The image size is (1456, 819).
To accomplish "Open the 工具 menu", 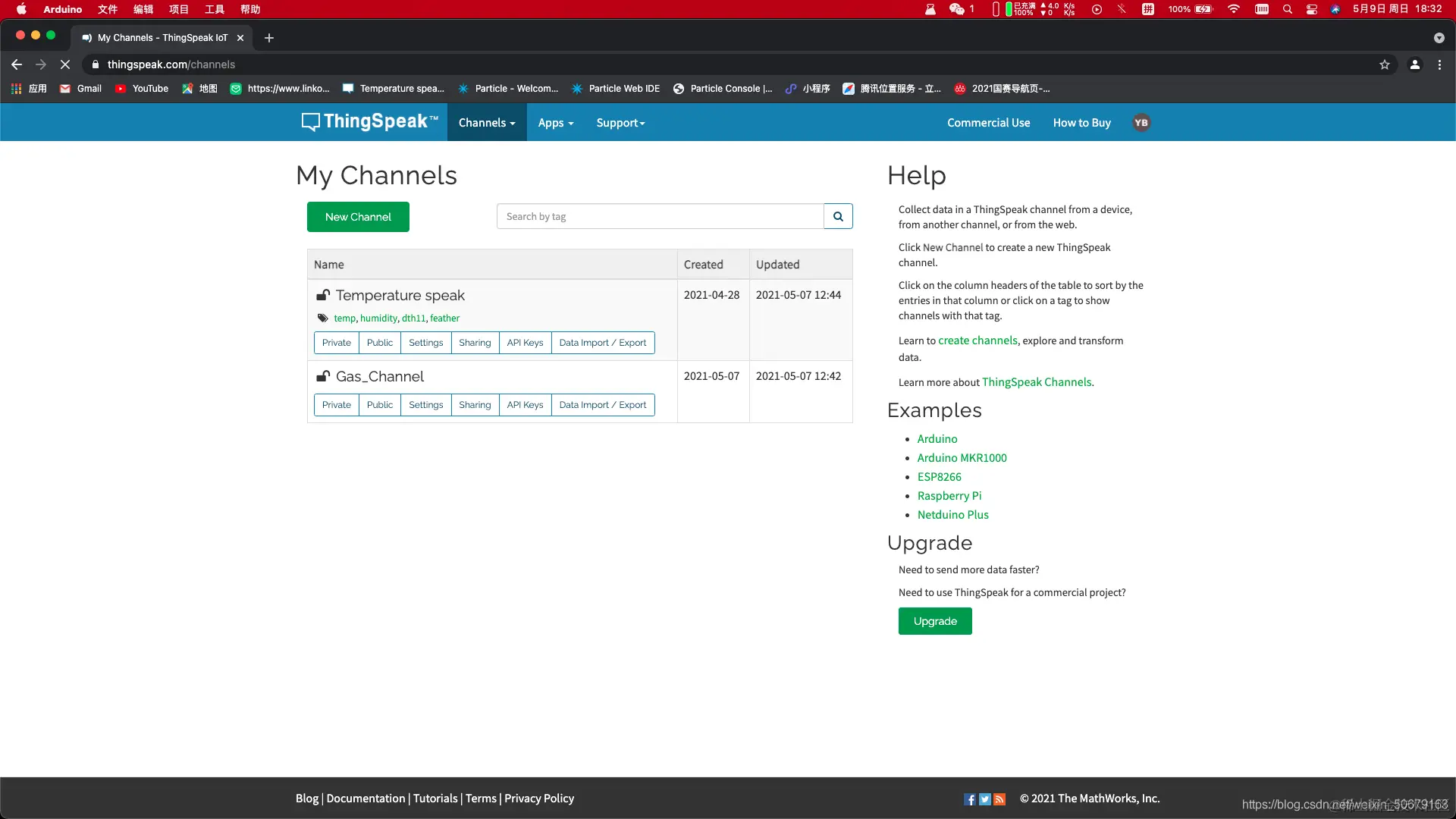I will pos(215,9).
